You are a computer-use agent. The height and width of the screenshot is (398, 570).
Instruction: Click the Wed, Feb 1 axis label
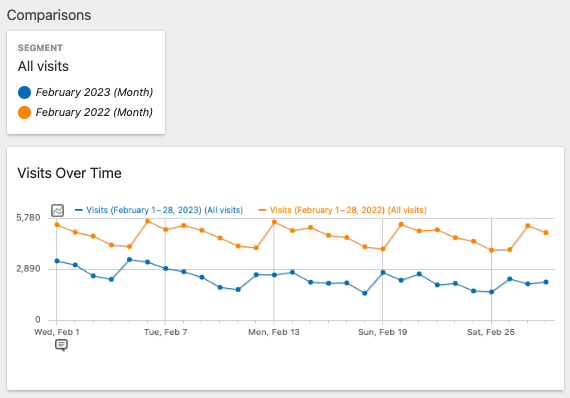(x=57, y=332)
